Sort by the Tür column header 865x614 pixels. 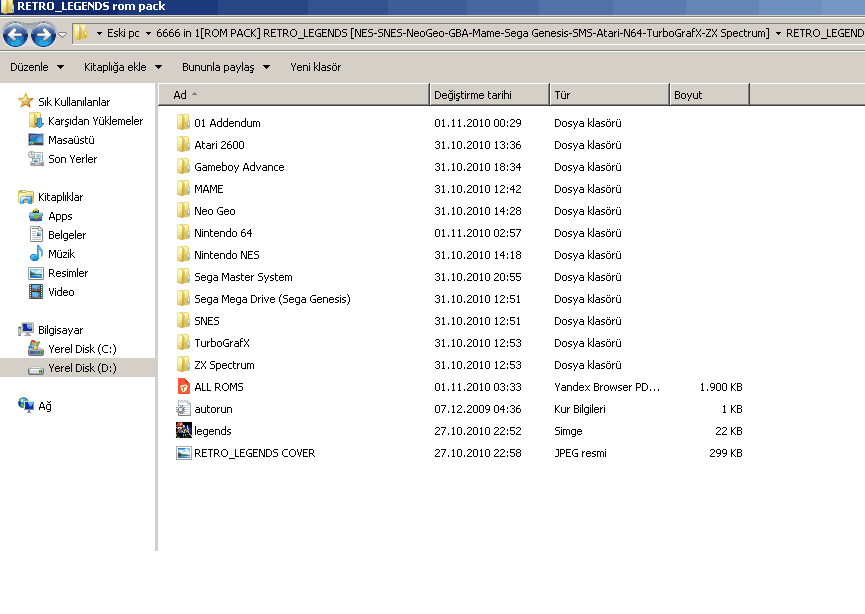[609, 95]
